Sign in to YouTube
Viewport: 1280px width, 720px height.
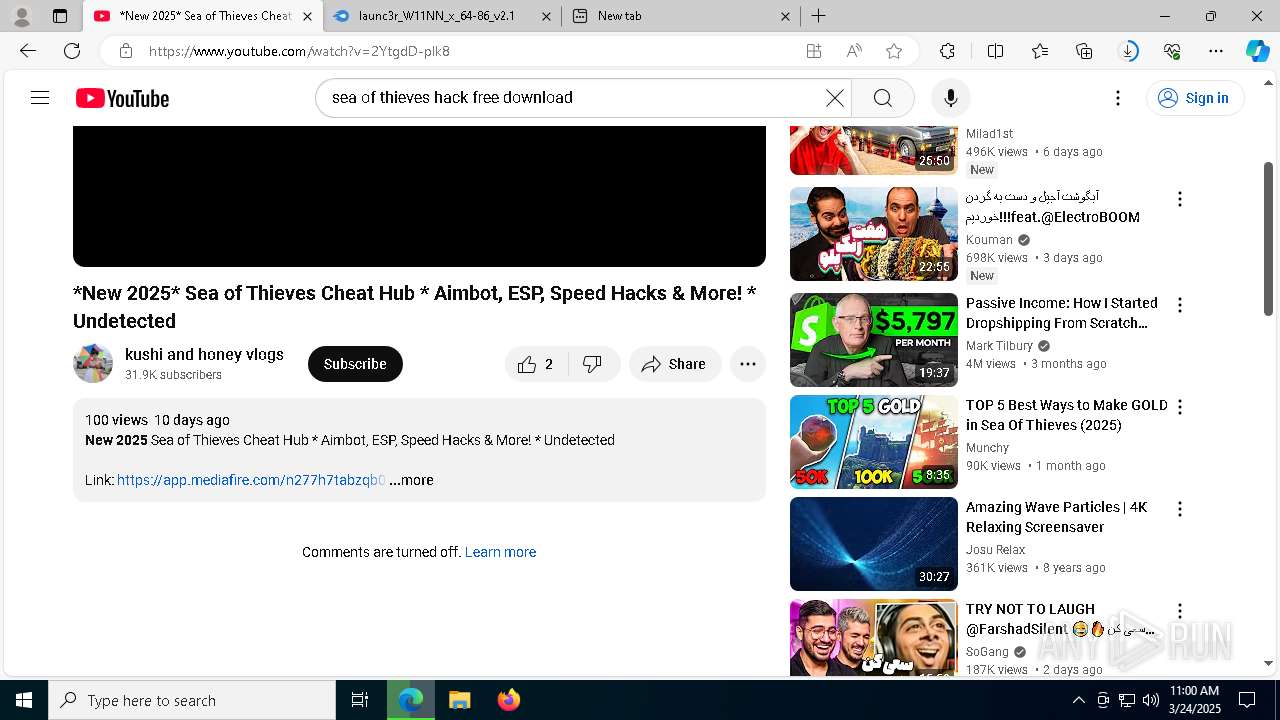[1194, 98]
